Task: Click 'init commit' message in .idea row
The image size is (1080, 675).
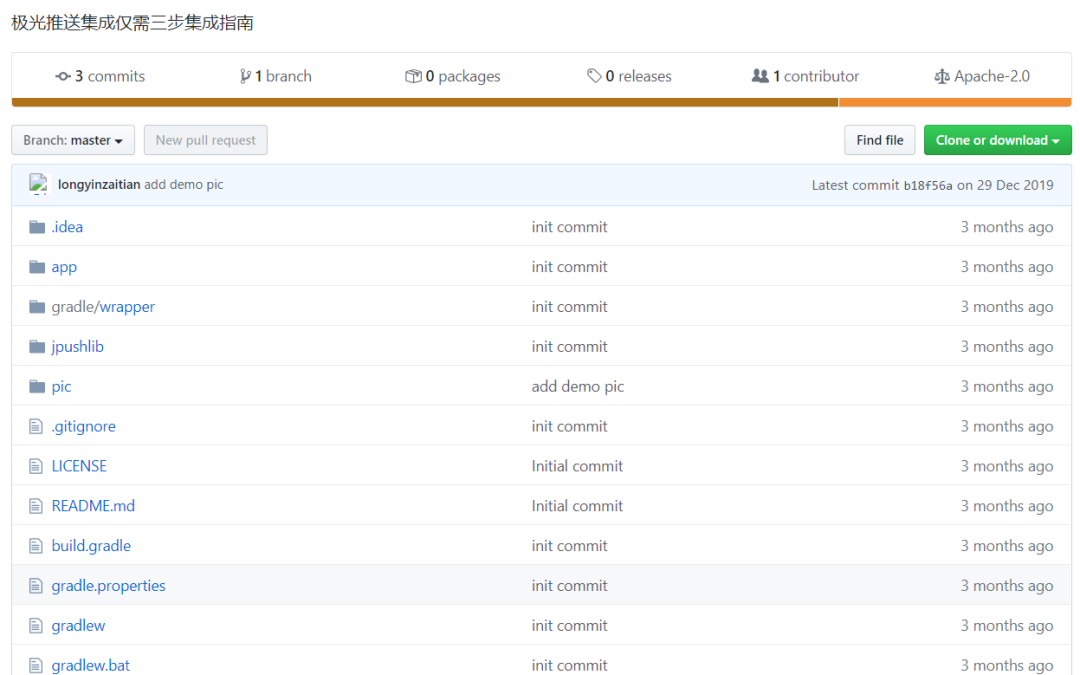Action: [x=569, y=227]
